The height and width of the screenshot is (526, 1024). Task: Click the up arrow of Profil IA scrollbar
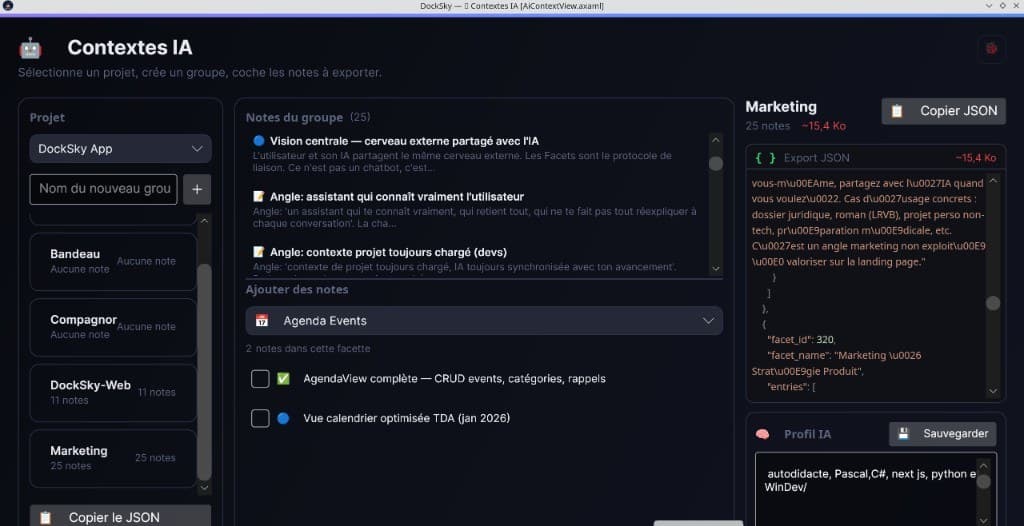tap(983, 466)
